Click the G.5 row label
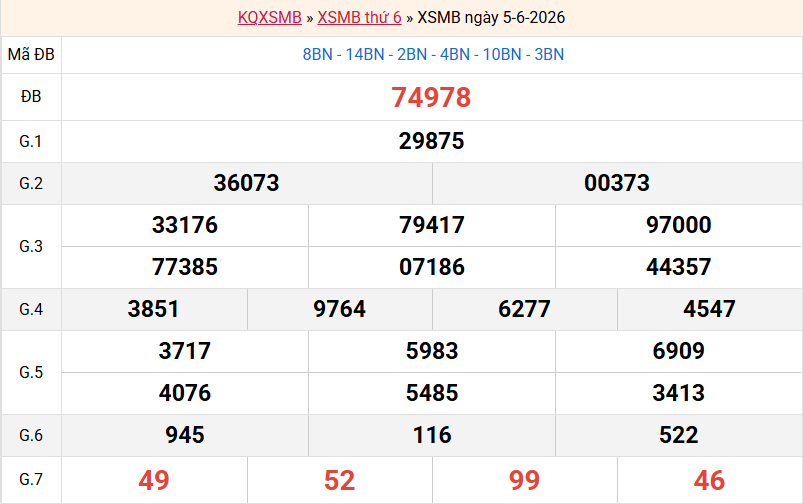Viewport: 803px width, 504px height. [31, 372]
